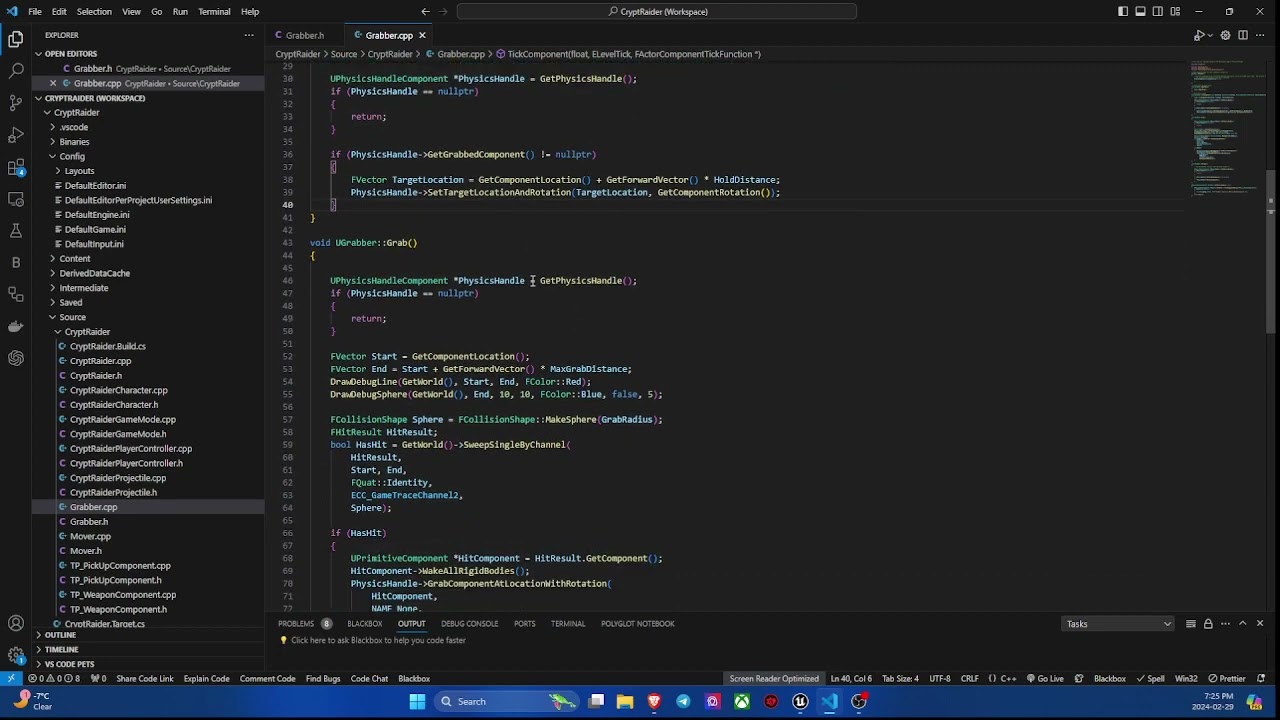
Task: Open the Source Control view
Action: coord(16,103)
